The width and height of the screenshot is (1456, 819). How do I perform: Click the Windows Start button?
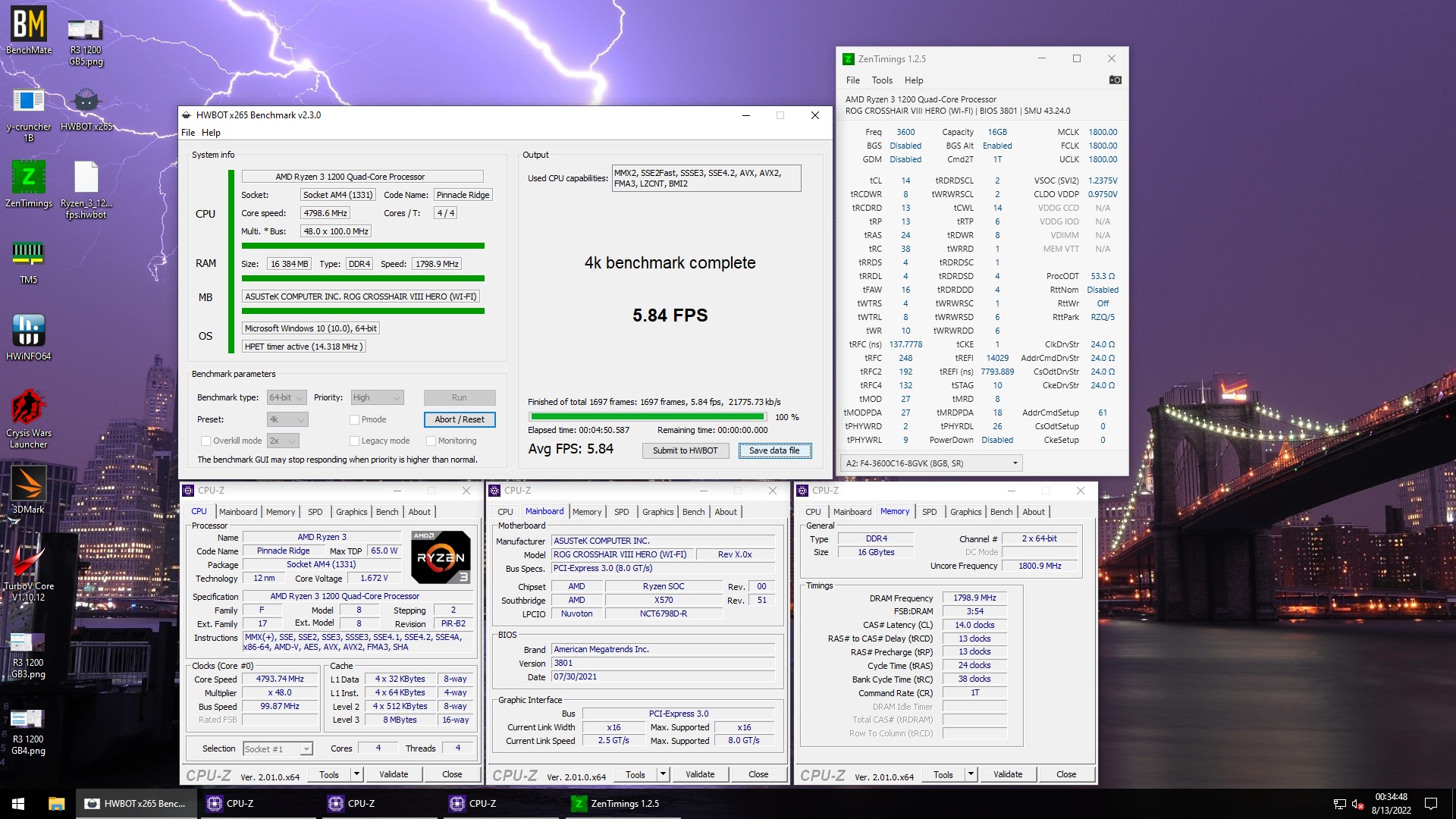(18, 803)
